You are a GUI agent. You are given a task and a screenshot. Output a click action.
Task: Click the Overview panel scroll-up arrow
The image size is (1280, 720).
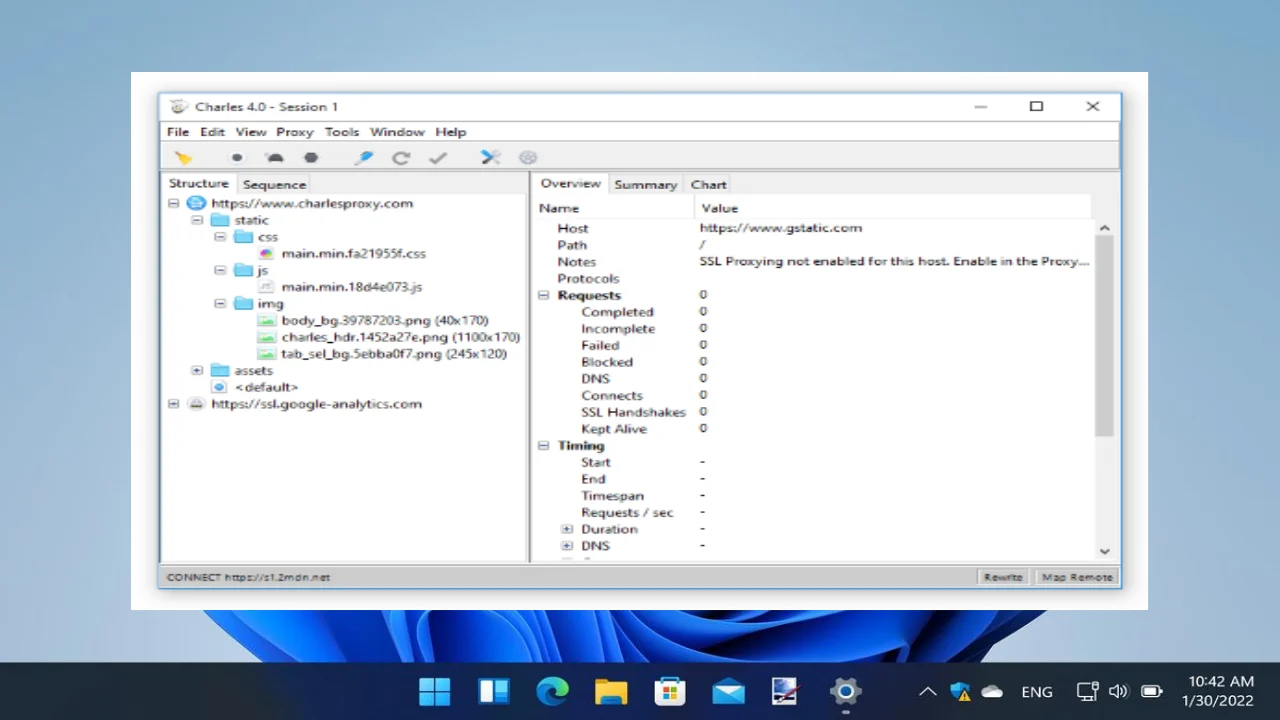(1104, 229)
